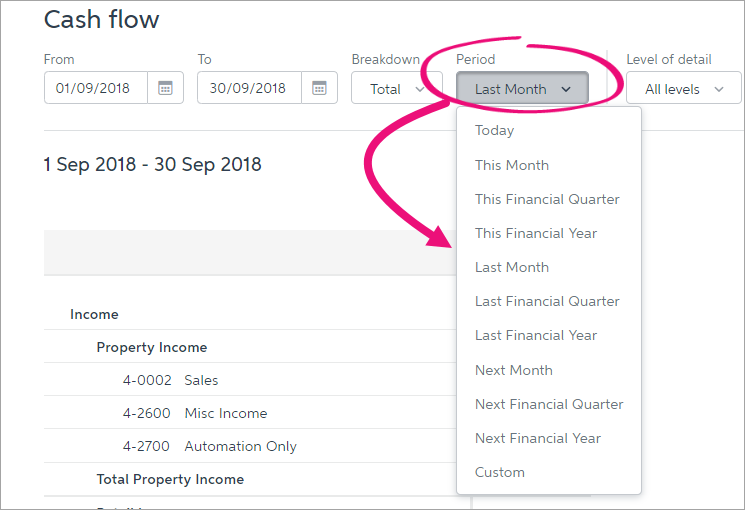Choose This Month period option
Viewport: 745px width, 510px height.
coord(512,165)
